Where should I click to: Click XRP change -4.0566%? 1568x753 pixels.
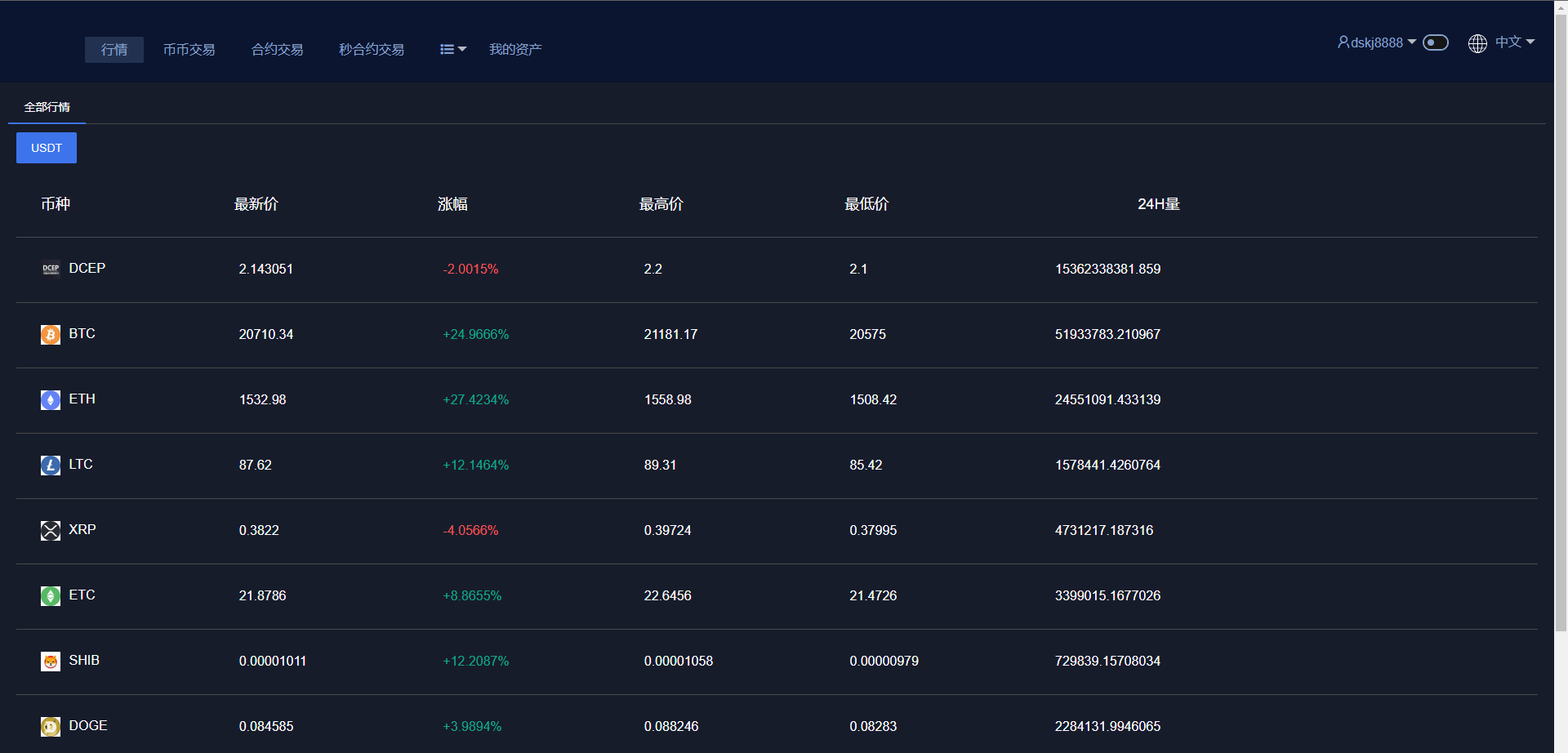[470, 530]
